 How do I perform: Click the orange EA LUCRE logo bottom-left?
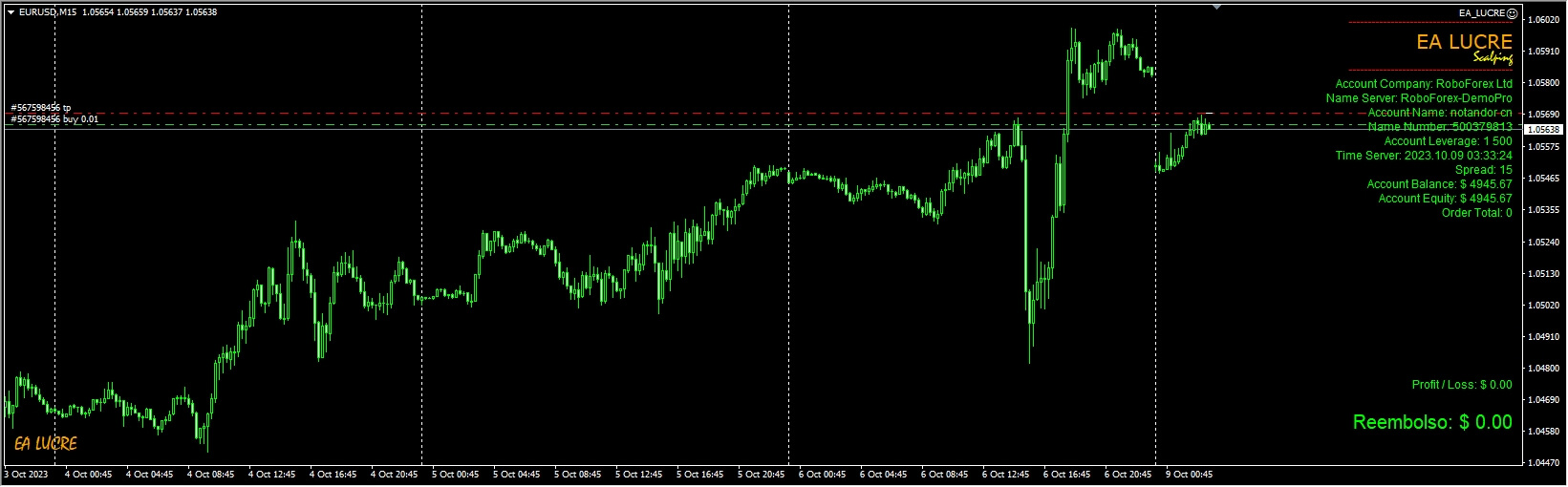click(45, 443)
